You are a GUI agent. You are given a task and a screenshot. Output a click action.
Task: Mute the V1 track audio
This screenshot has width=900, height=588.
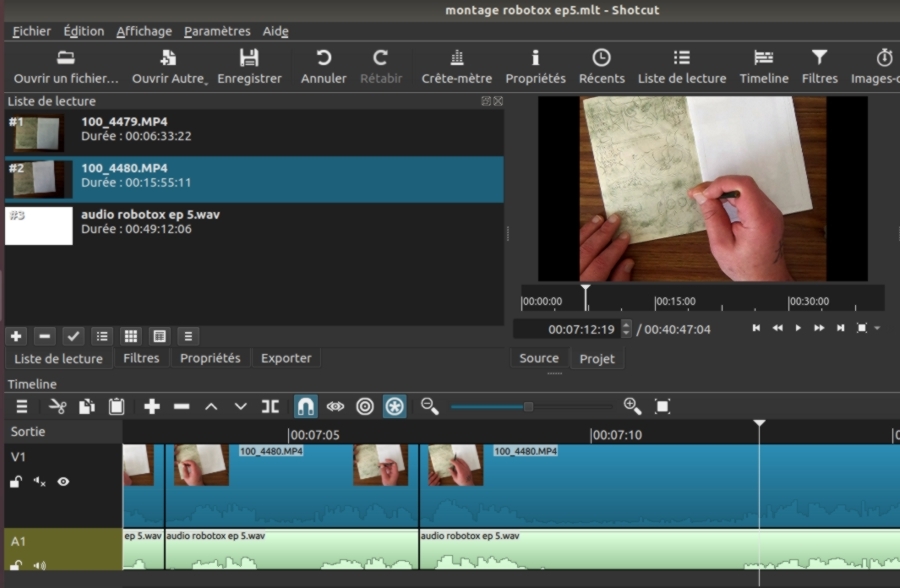tap(40, 482)
